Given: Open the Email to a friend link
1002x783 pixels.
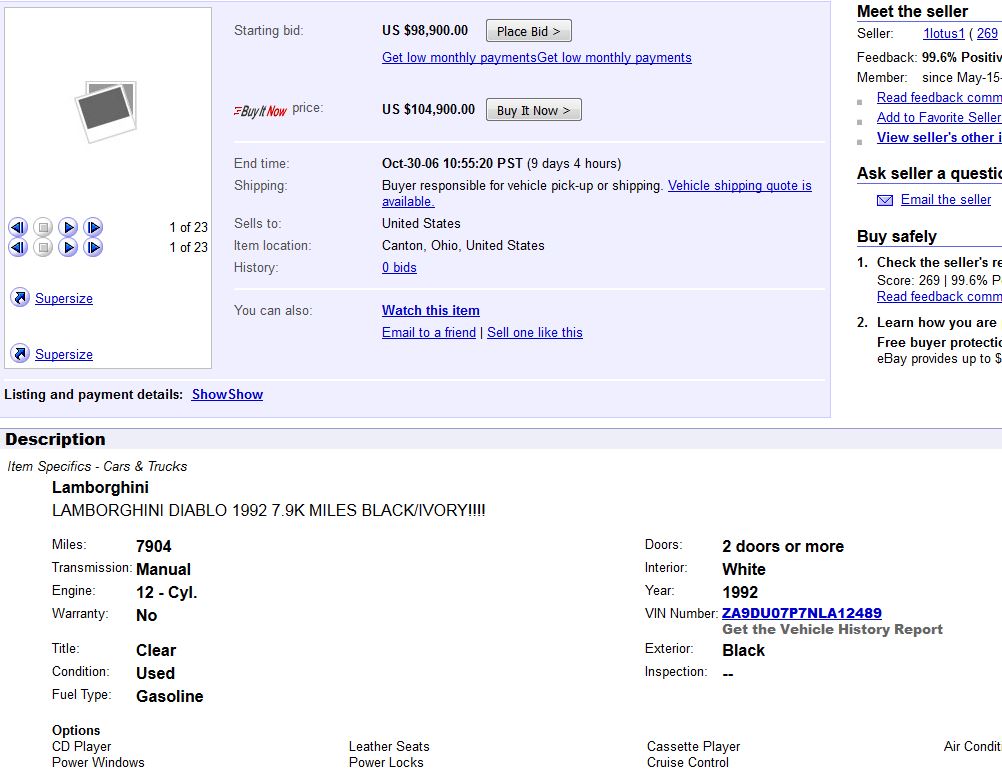Looking at the screenshot, I should (428, 332).
